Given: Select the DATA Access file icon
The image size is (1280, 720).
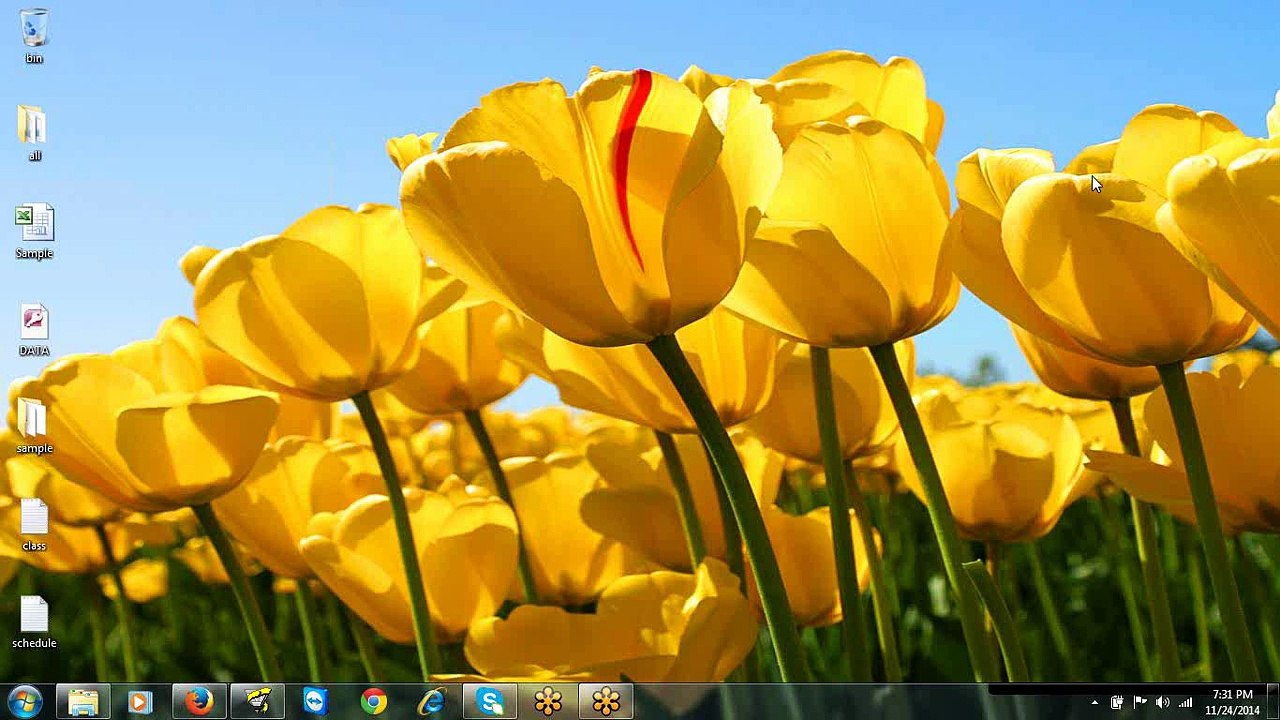Looking at the screenshot, I should tap(34, 328).
